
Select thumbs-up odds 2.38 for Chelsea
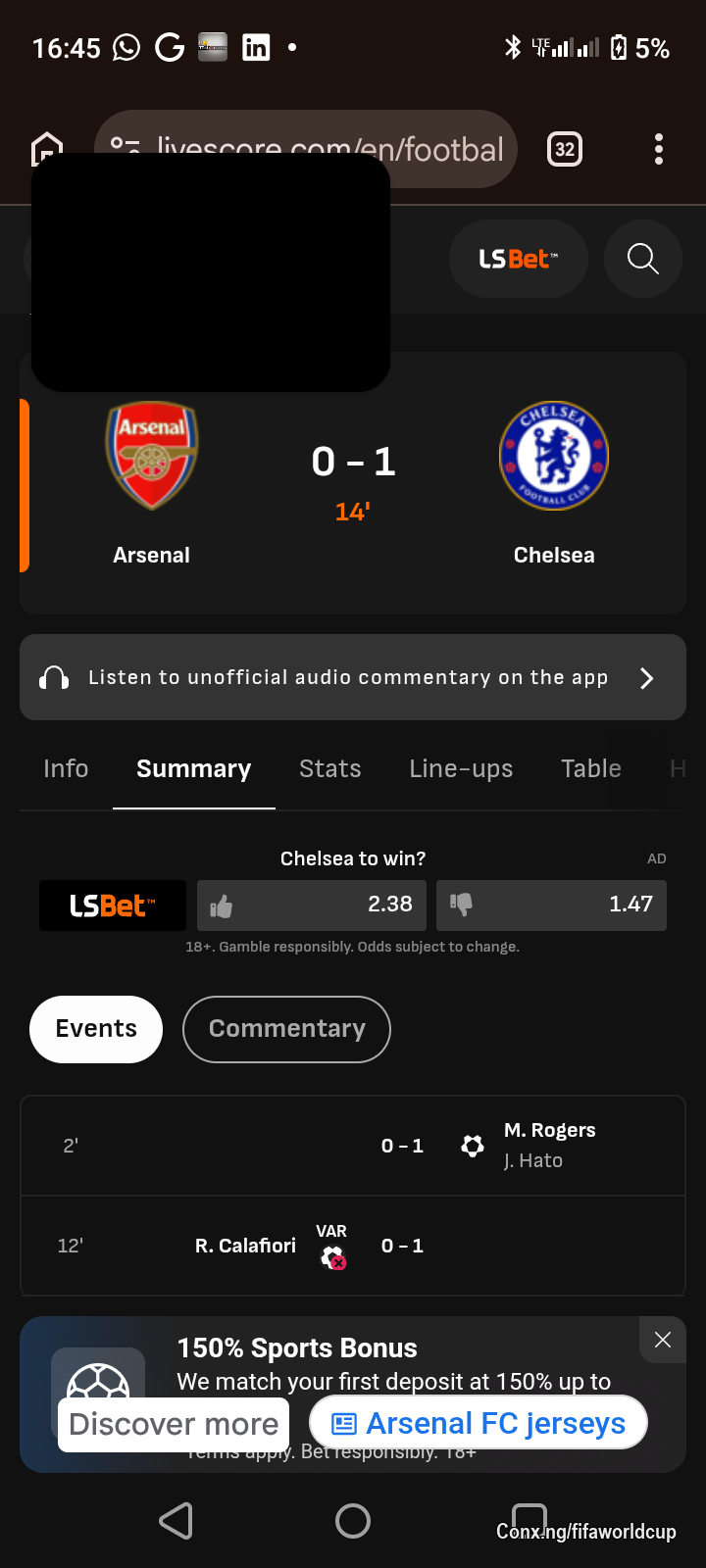pos(312,905)
